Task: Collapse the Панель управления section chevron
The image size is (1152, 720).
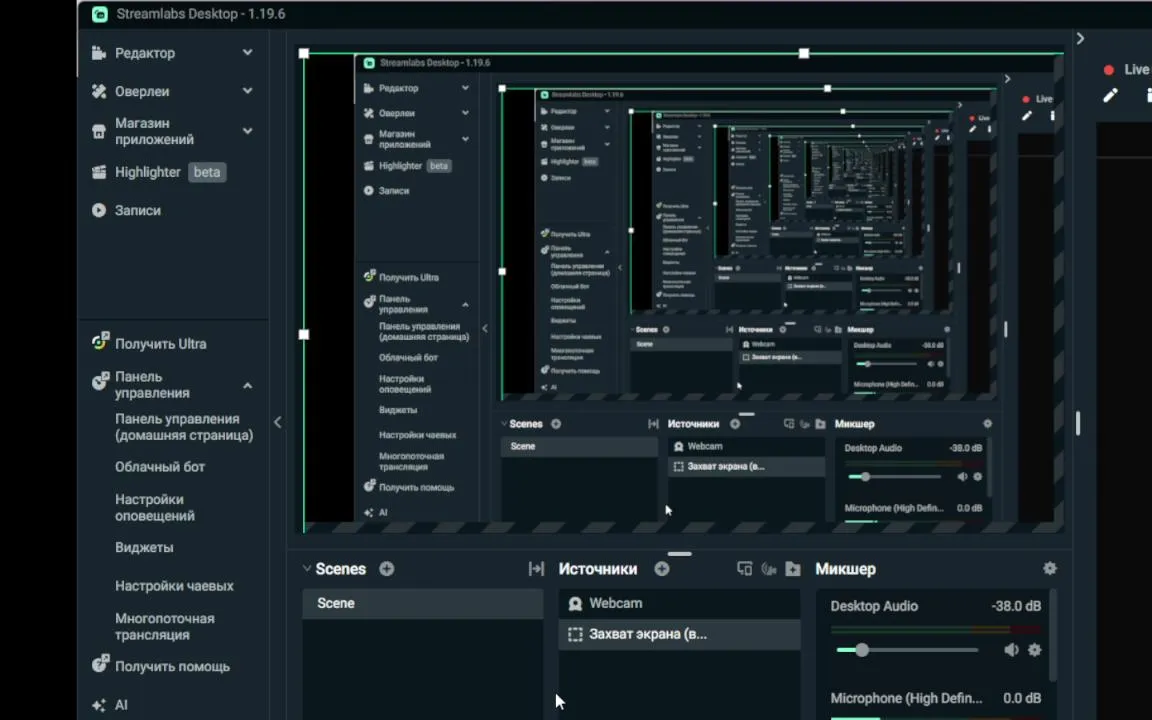Action: pyautogui.click(x=248, y=386)
